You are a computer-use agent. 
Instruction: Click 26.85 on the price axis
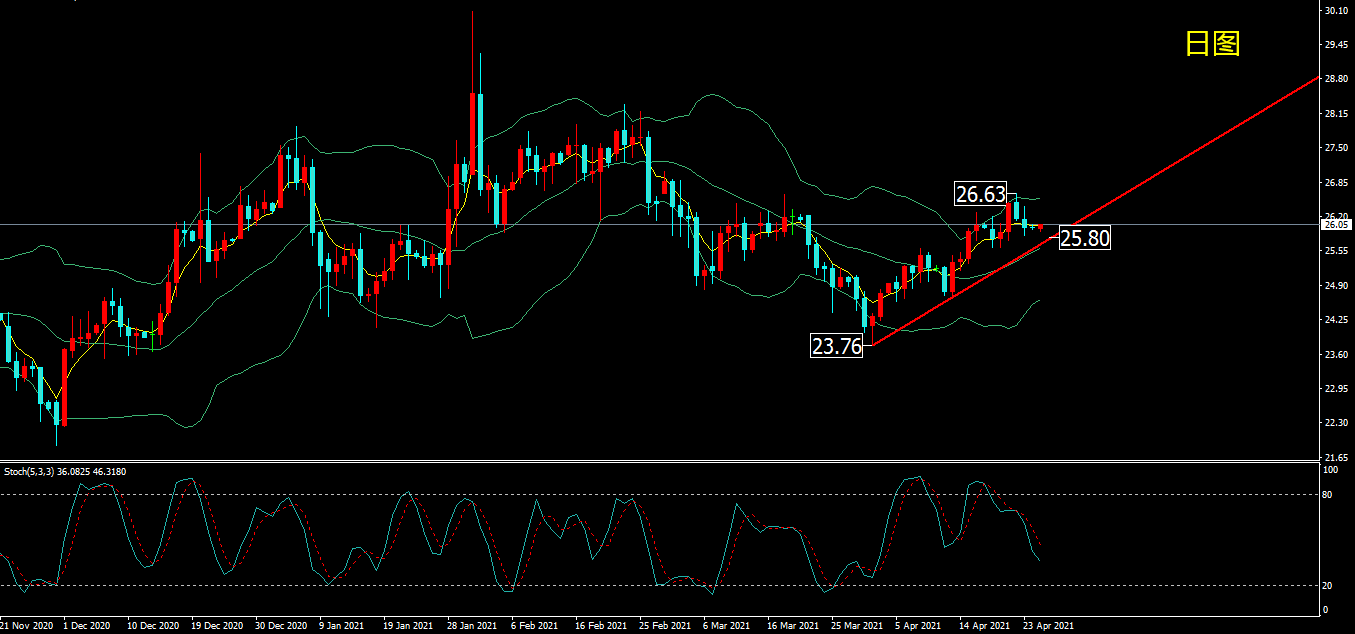point(1336,183)
